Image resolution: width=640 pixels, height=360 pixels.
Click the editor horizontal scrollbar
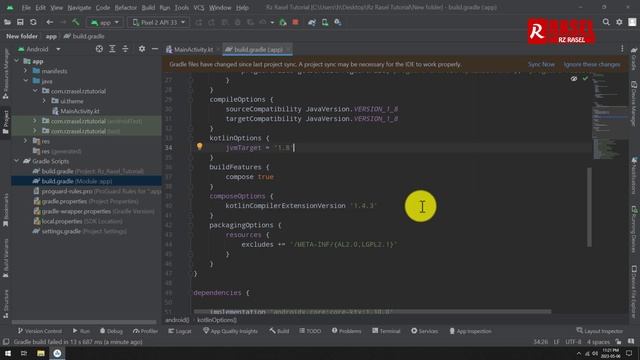[372, 311]
